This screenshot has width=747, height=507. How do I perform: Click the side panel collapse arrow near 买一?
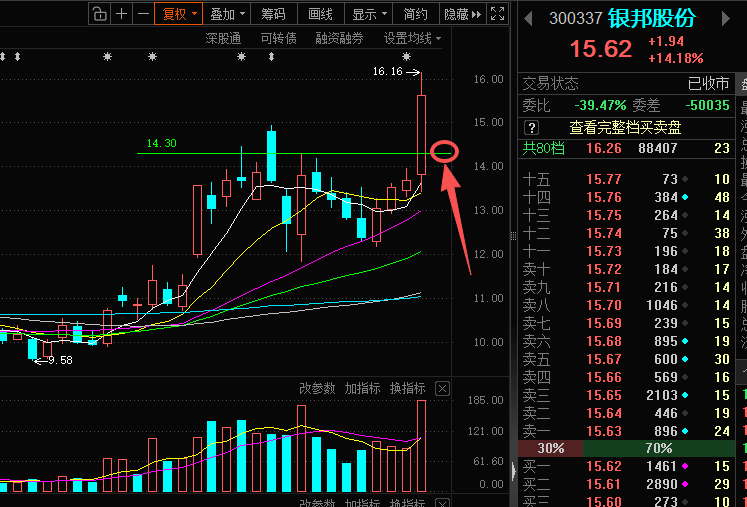click(x=514, y=471)
